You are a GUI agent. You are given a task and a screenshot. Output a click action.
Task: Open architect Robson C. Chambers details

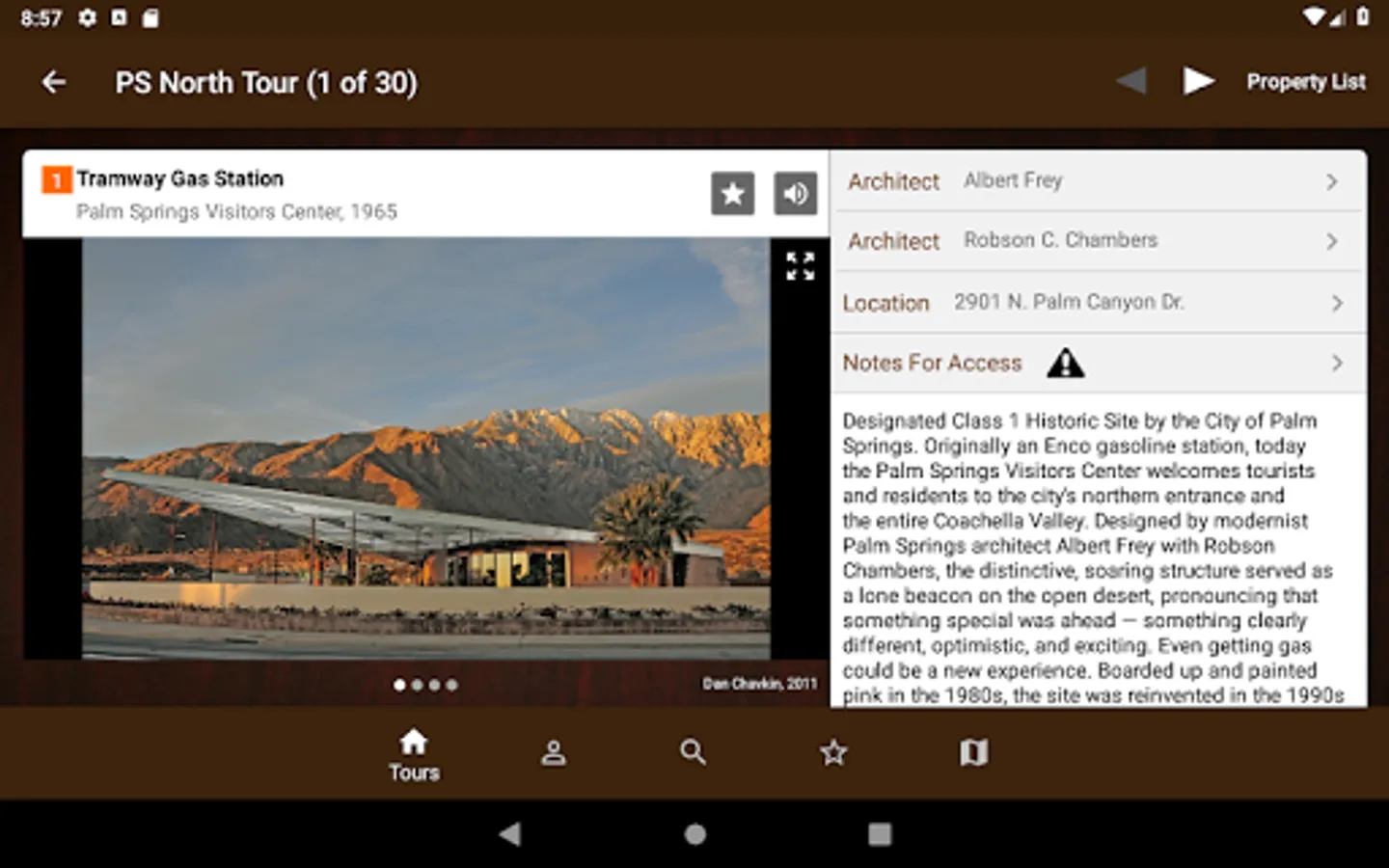point(1098,241)
